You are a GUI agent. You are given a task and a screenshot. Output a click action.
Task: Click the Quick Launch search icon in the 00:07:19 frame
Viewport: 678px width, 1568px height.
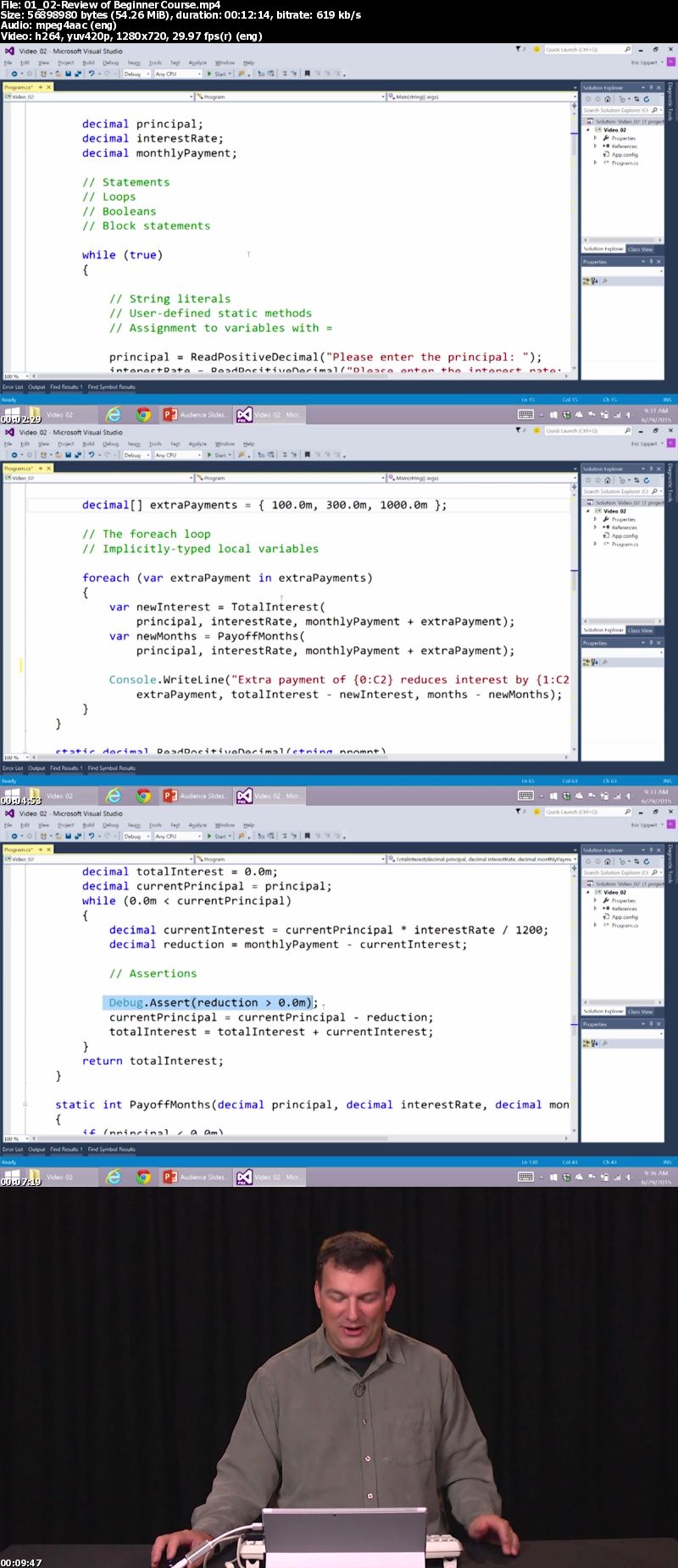627,812
